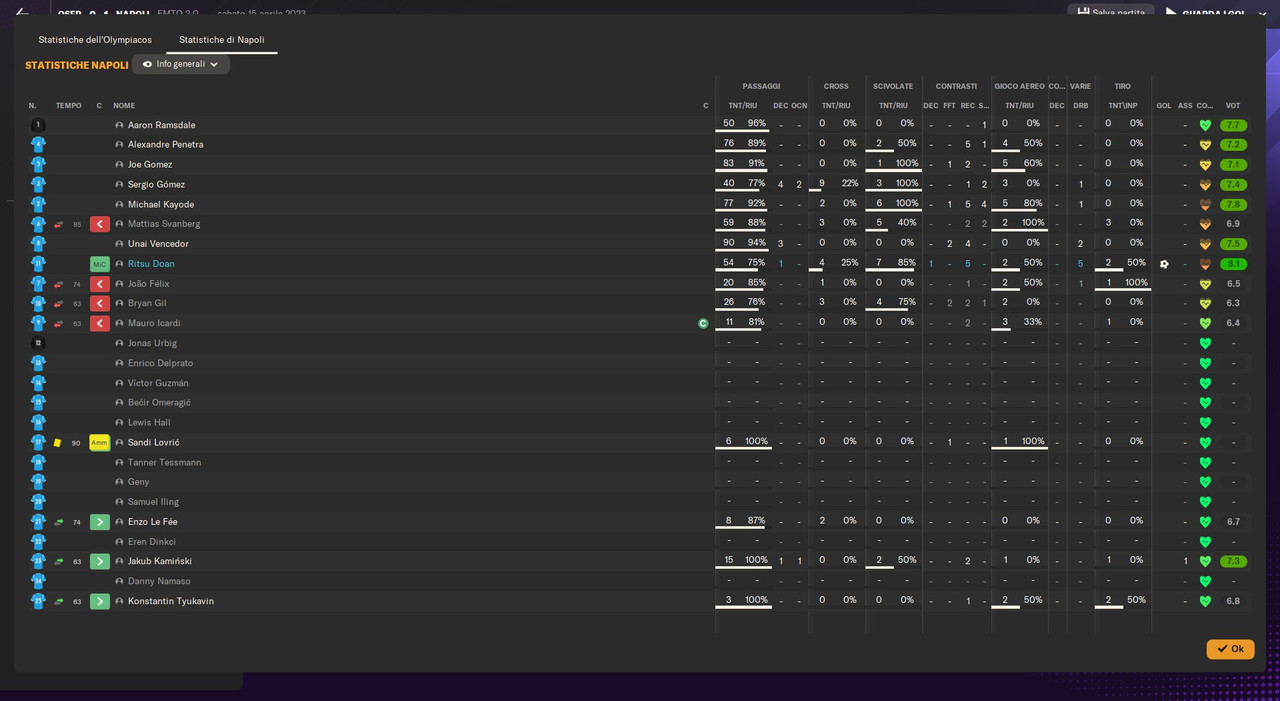Click substituted-off red arrow for João Félix
Image resolution: width=1280 pixels, height=701 pixels.
(x=99, y=284)
